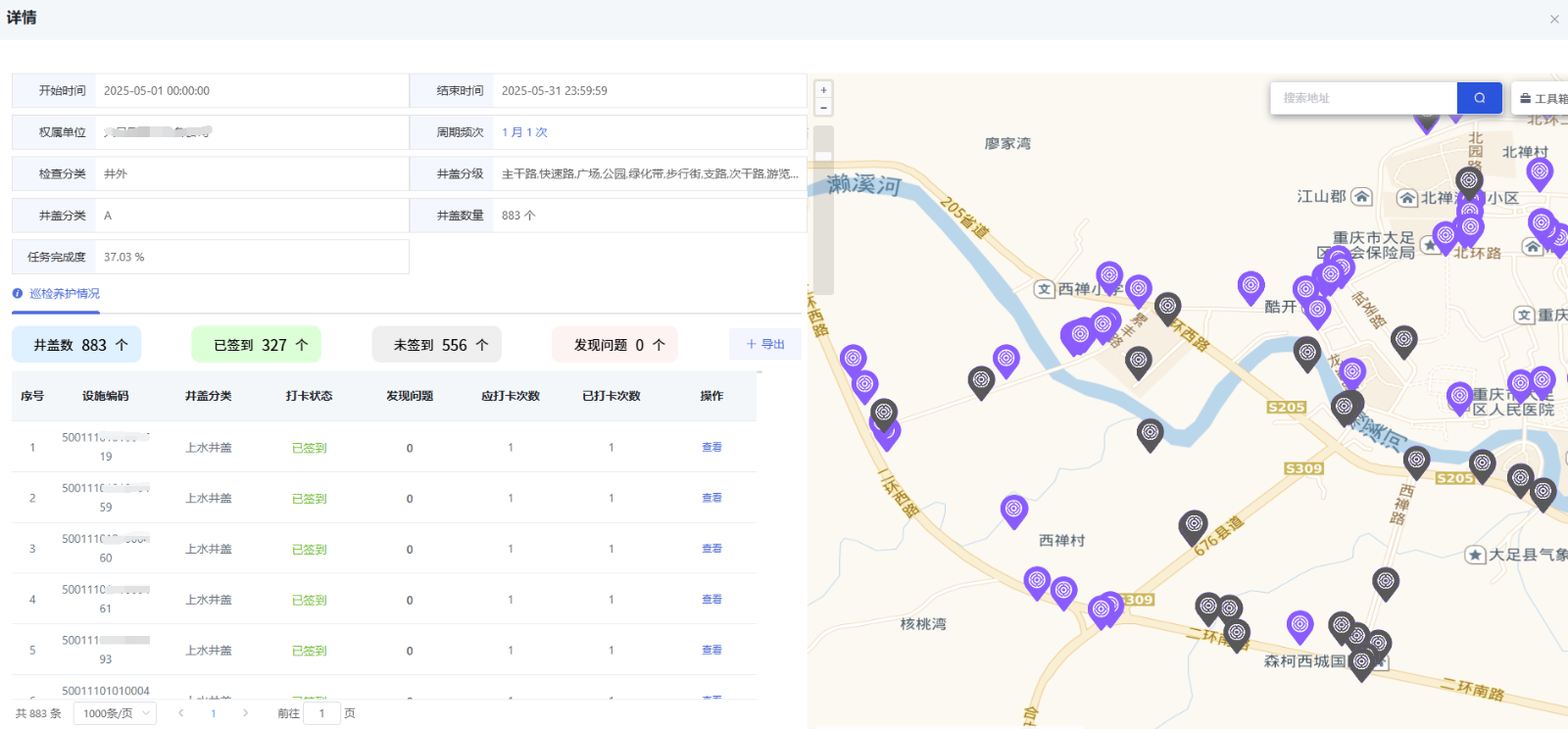Viewport: 1568px width, 729px height.
Task: Select the gray map marker near 676县道
Action: pos(1193,525)
